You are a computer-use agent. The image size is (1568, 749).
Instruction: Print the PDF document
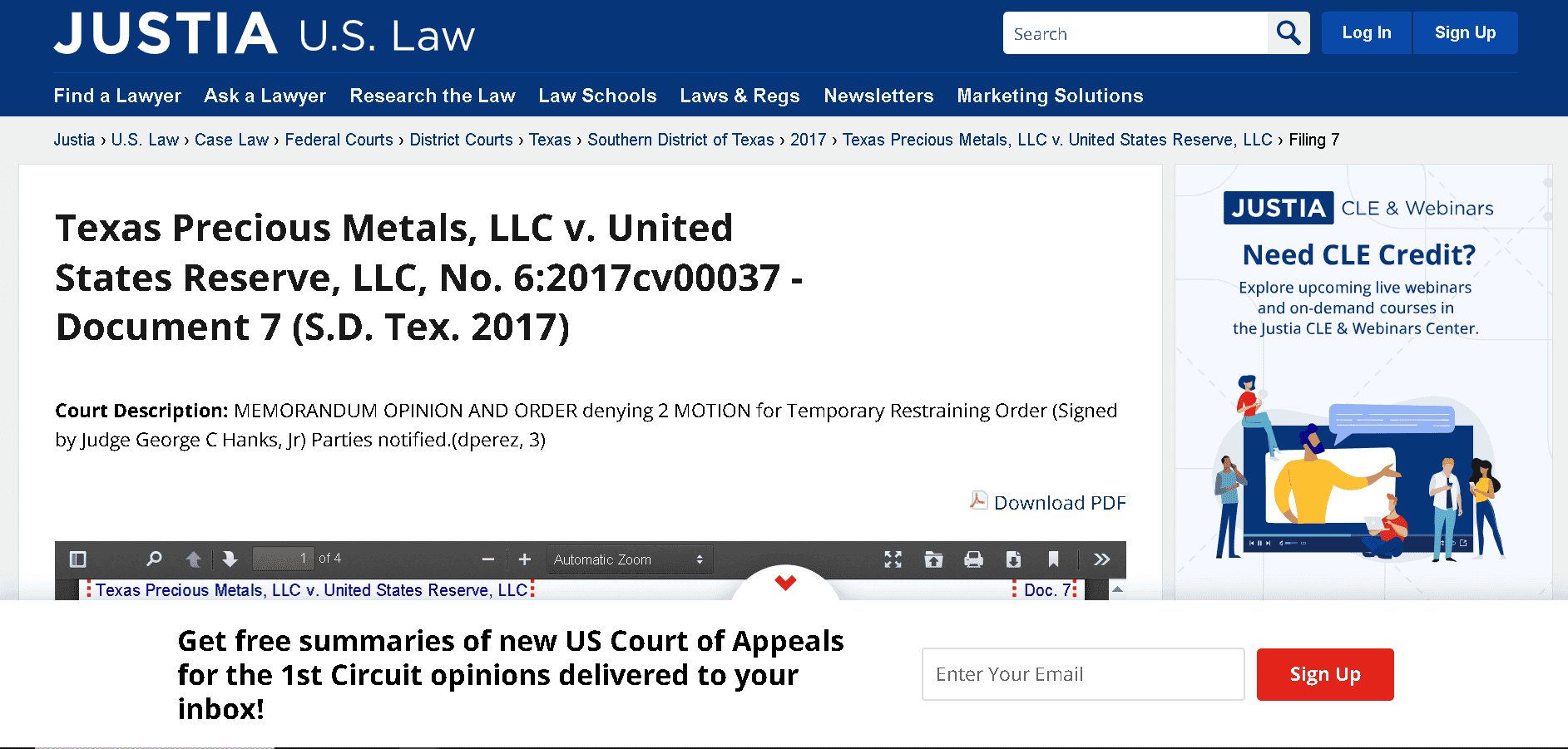[x=973, y=559]
